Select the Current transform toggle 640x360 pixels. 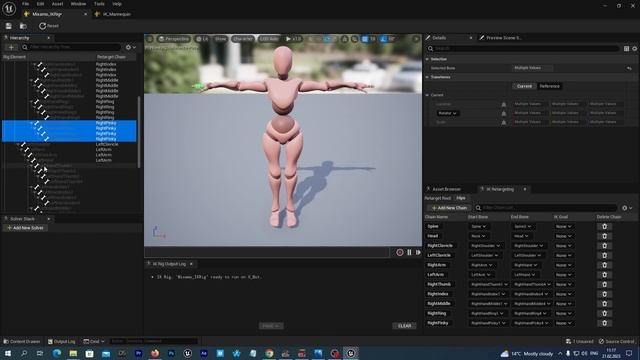pos(524,86)
